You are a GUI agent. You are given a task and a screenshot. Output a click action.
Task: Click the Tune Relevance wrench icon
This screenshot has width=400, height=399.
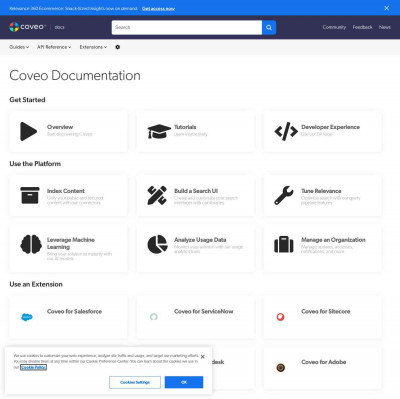click(x=284, y=195)
